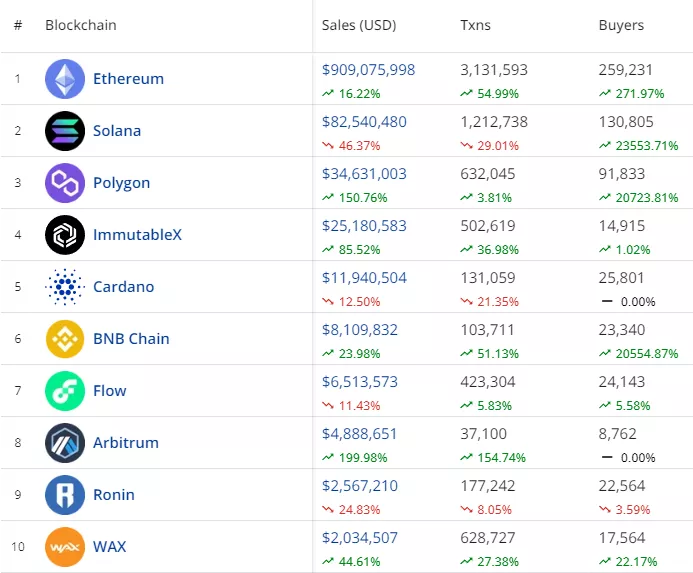
Task: Click the Cardano logo icon
Action: [65, 286]
